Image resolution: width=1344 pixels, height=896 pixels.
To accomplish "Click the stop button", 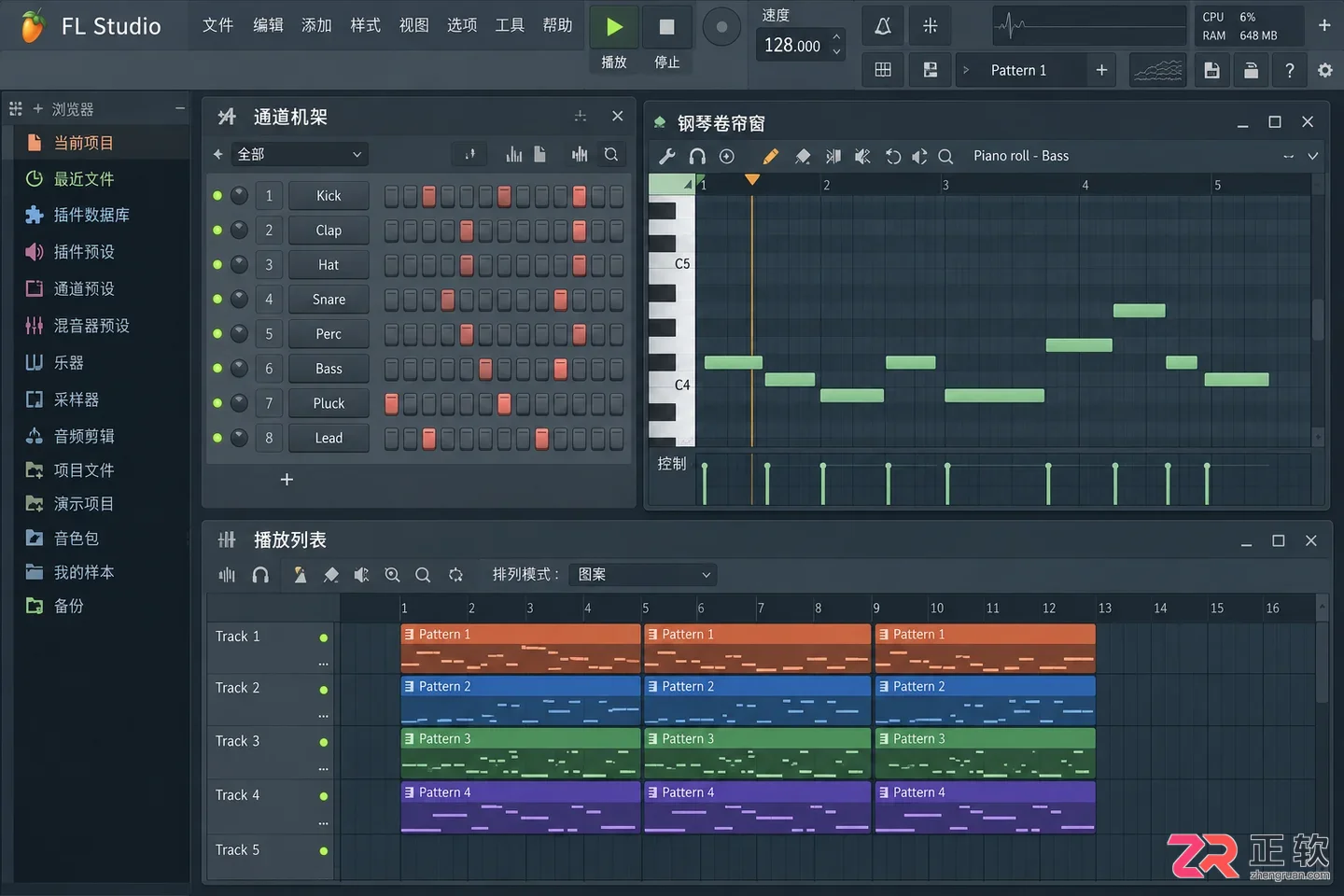I will 666,27.
